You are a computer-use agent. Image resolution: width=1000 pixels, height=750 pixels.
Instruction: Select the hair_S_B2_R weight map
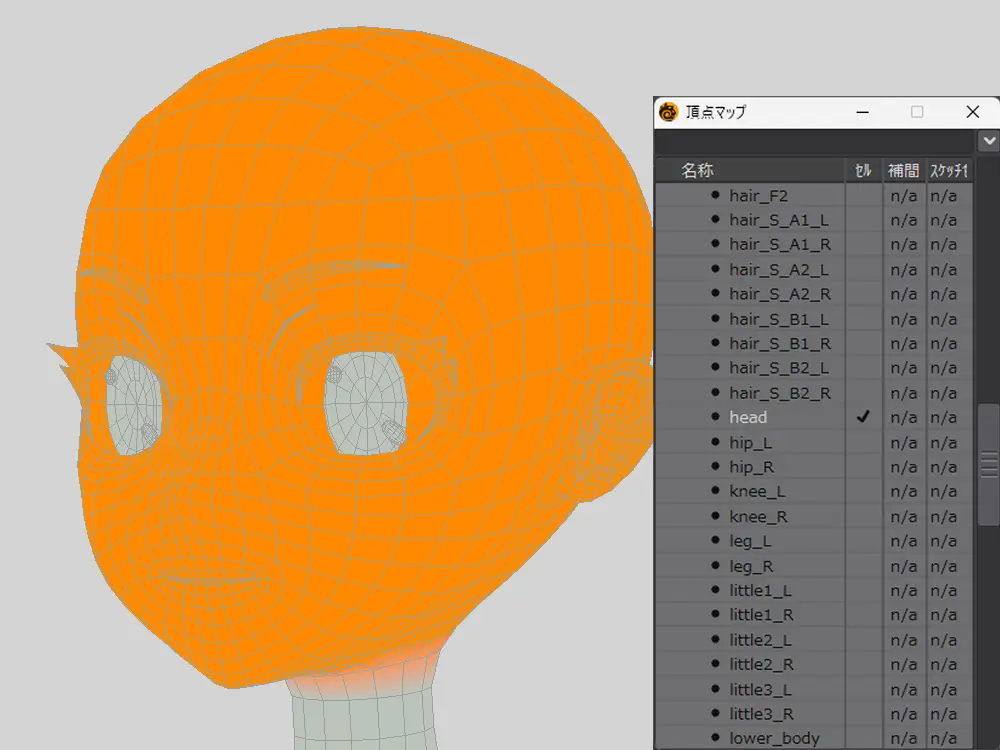coord(780,393)
